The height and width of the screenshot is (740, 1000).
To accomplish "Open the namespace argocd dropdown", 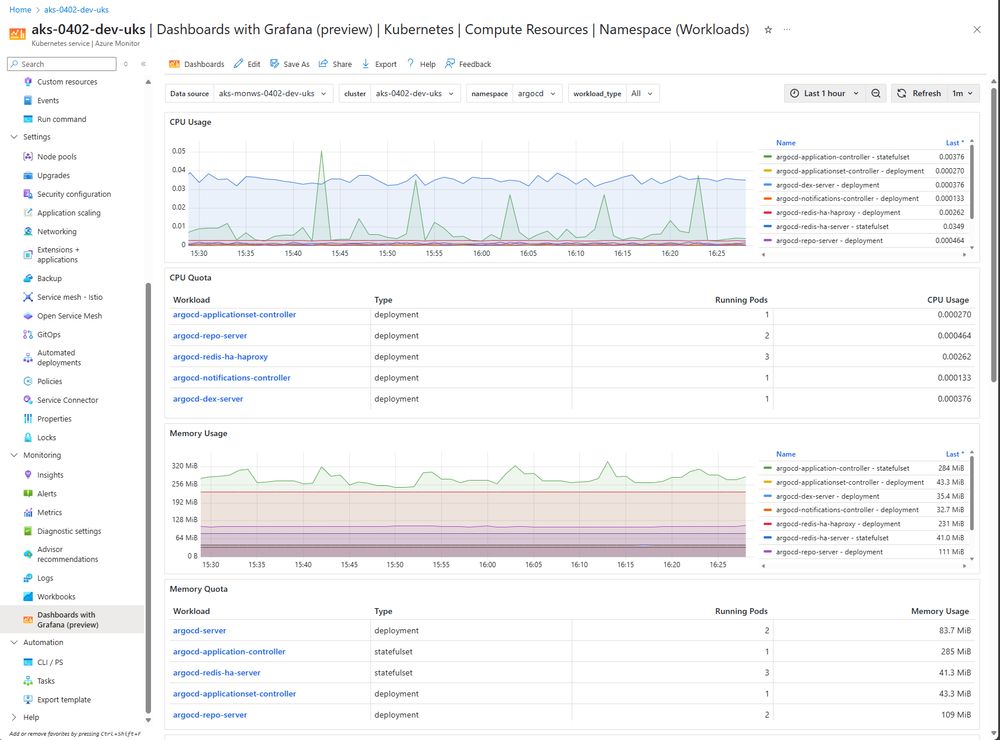I will (x=536, y=93).
